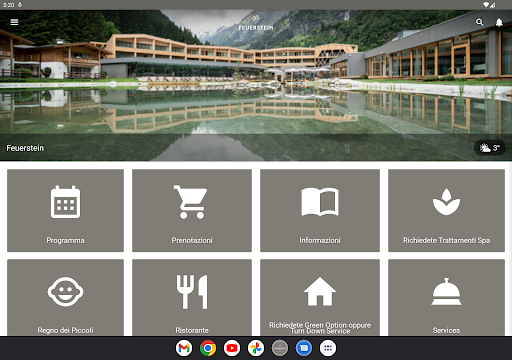This screenshot has height=360, width=512.
Task: Open the Services bell tile
Action: tap(446, 297)
